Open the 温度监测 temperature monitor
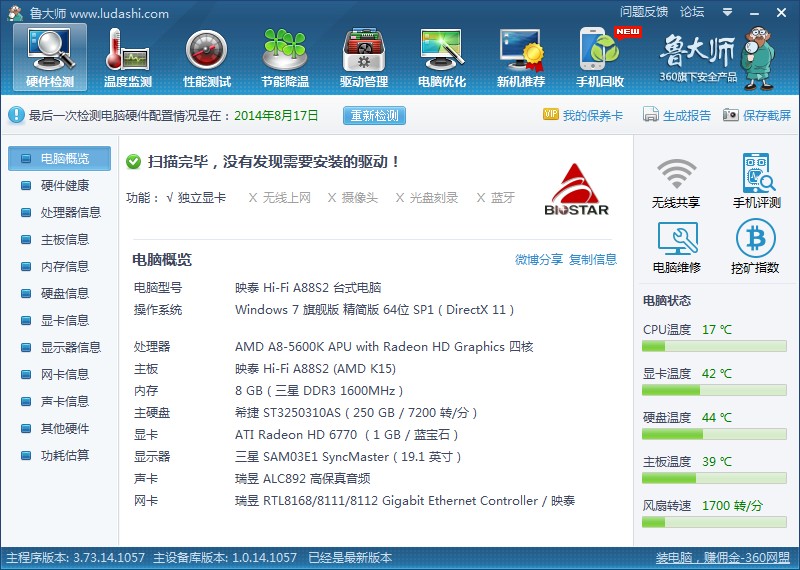Image resolution: width=800 pixels, height=570 pixels. 128,58
